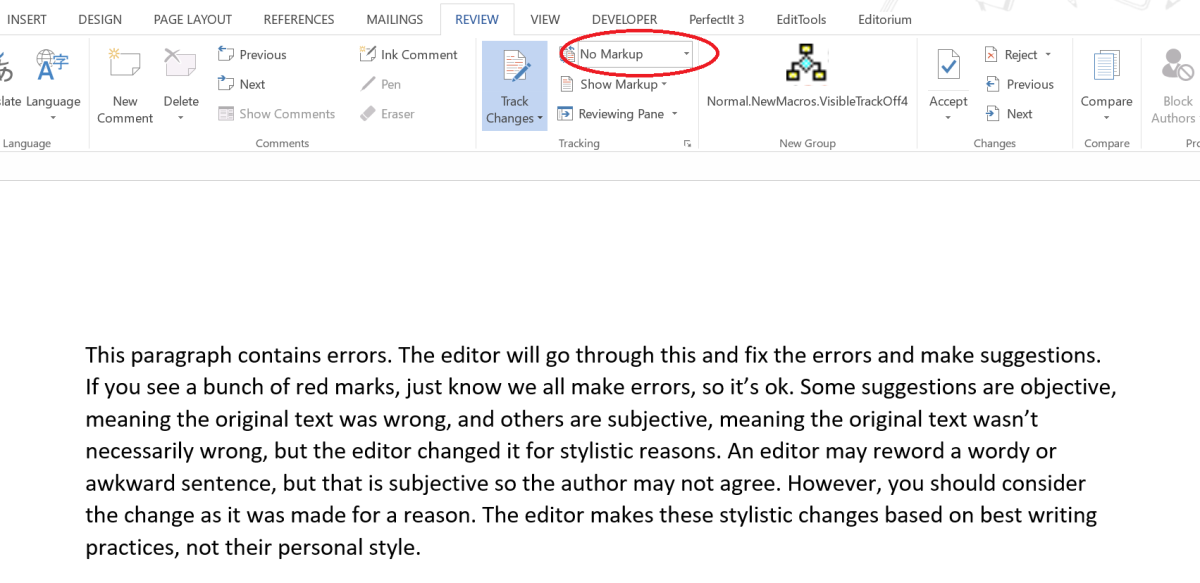1200x583 pixels.
Task: Select the Eraser tool
Action: pyautogui.click(x=388, y=114)
